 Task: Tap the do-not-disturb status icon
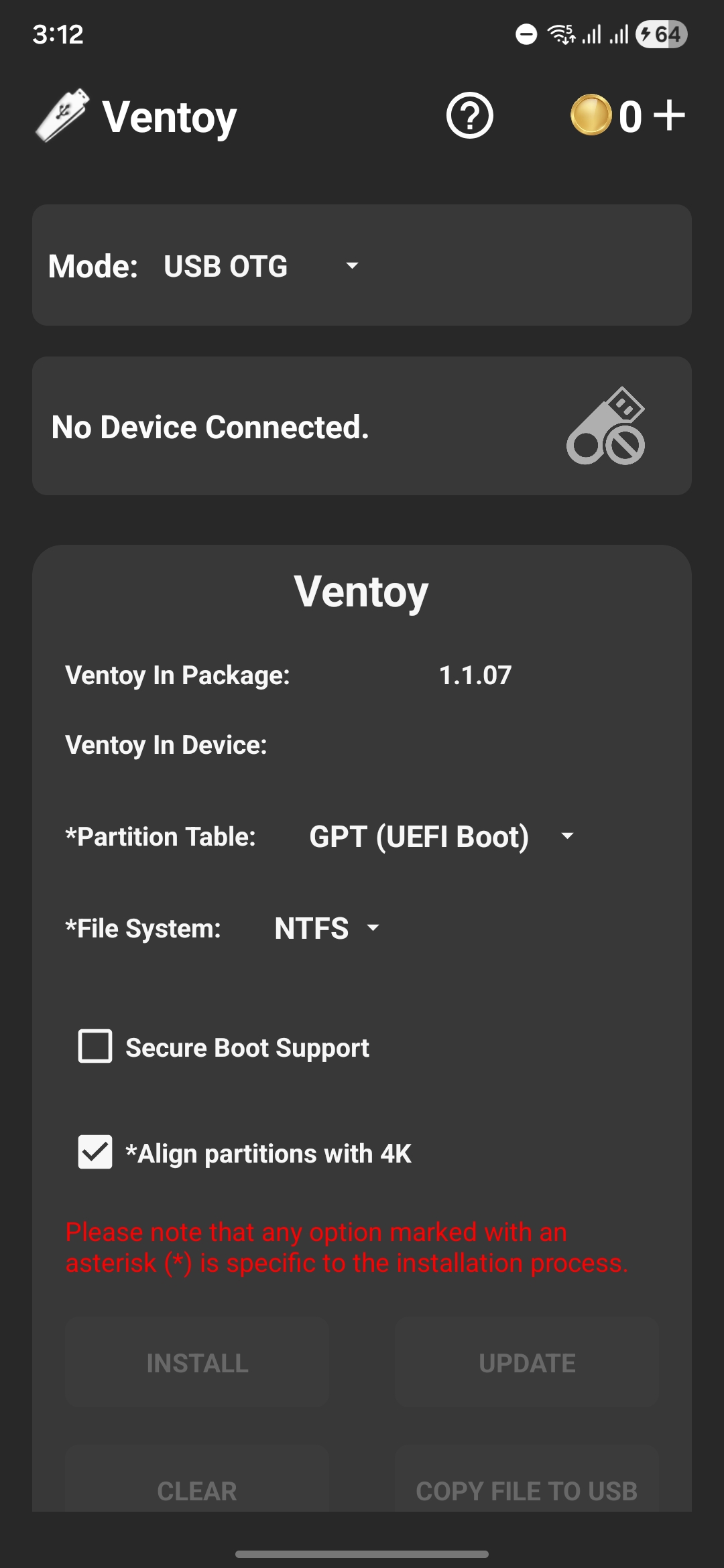(x=526, y=34)
